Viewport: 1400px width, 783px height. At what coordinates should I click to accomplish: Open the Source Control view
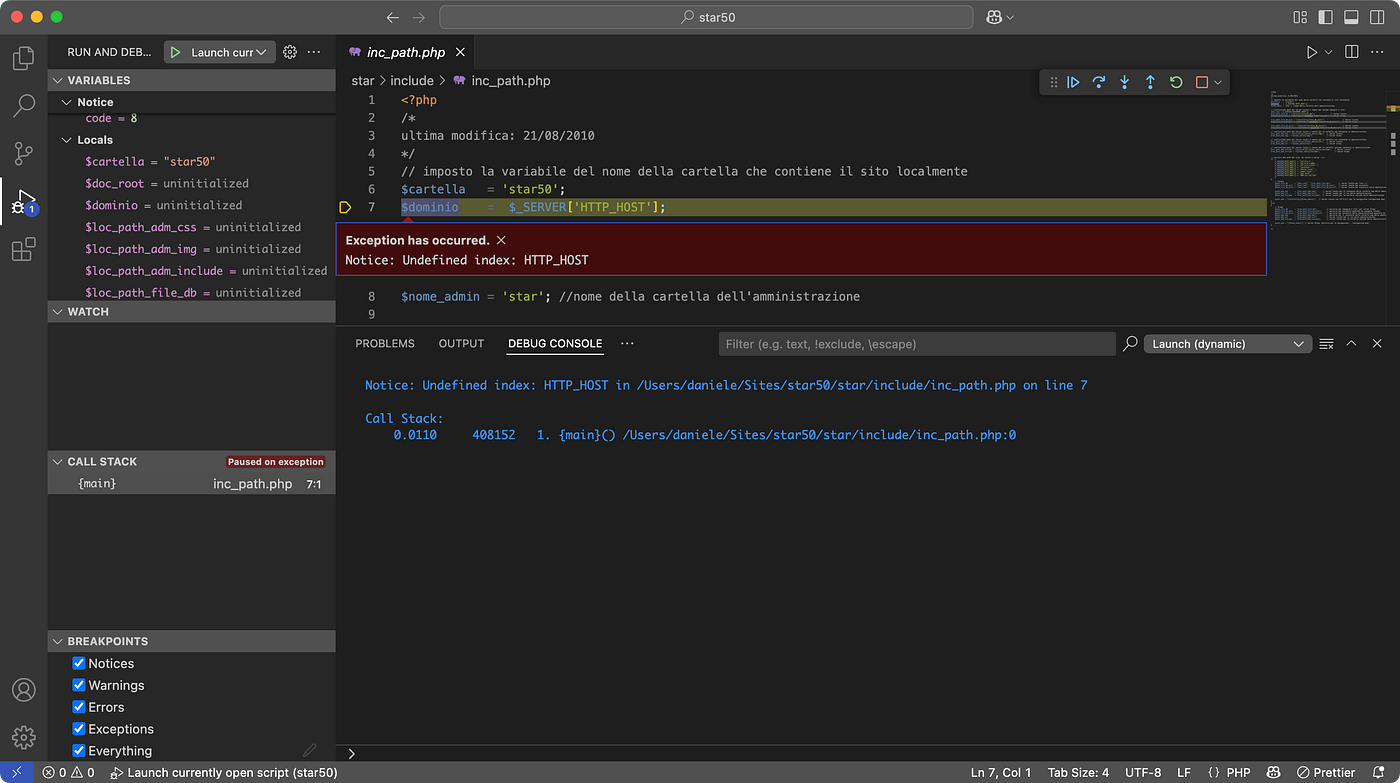pyautogui.click(x=24, y=153)
